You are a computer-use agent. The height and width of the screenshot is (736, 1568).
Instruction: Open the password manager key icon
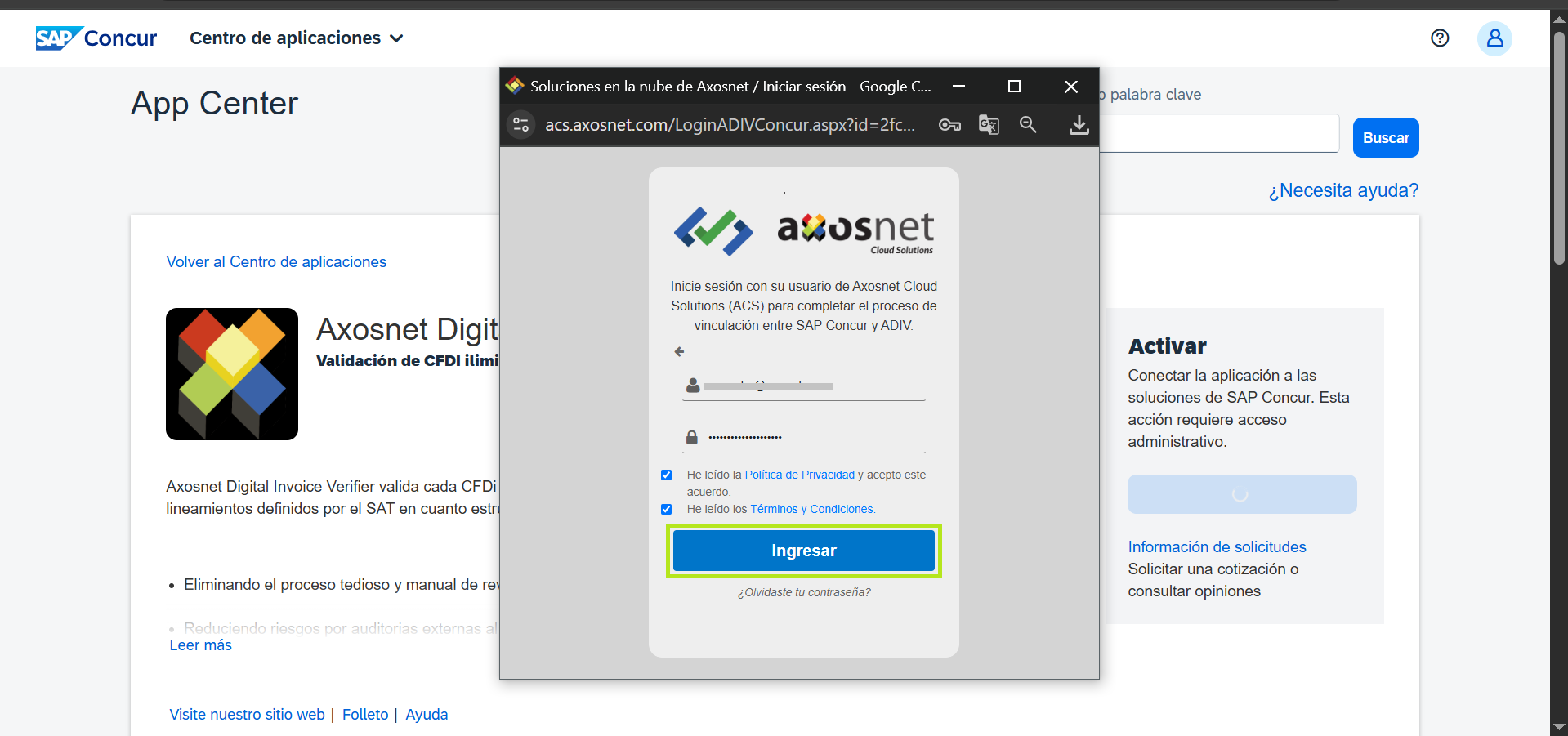(x=949, y=125)
